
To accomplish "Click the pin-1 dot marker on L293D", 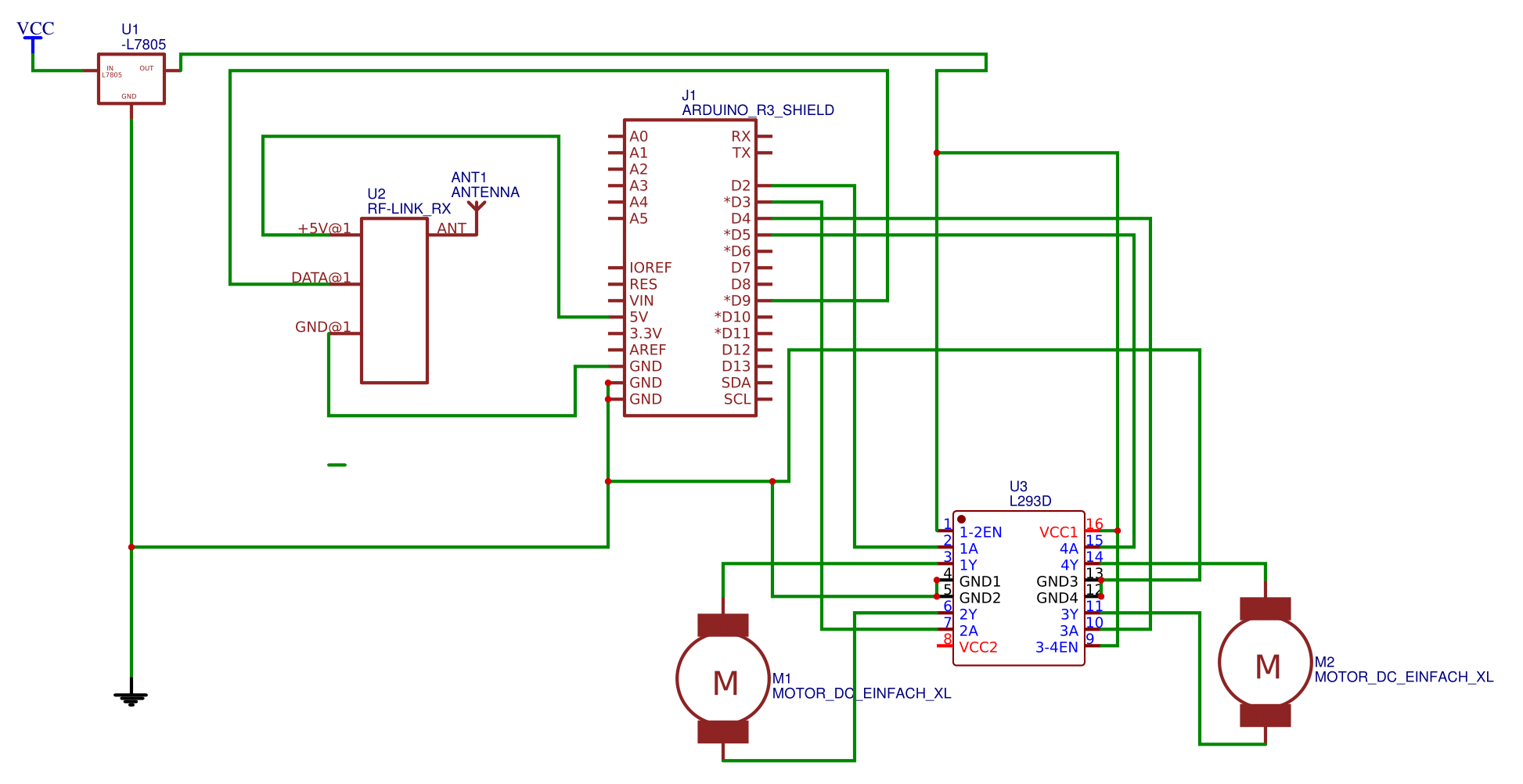I will [x=962, y=520].
